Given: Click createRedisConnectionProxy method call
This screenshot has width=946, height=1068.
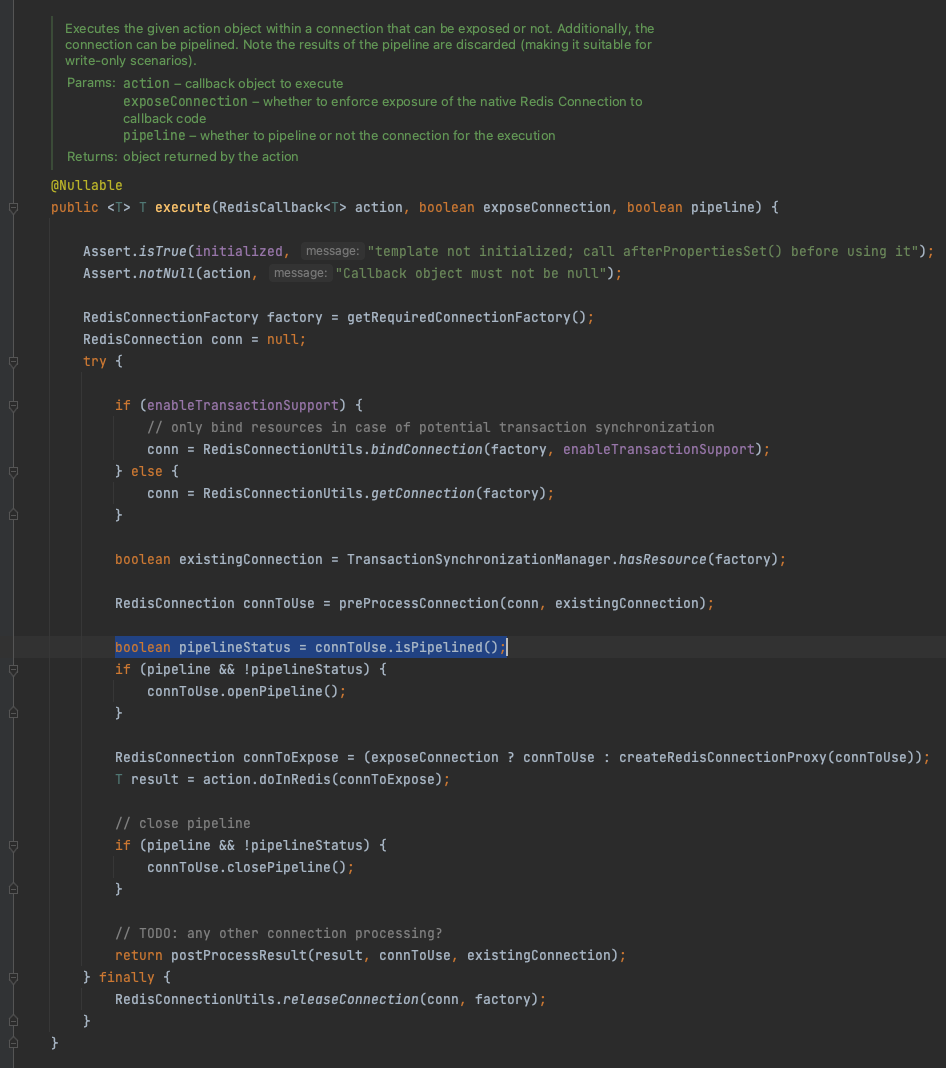Looking at the screenshot, I should pos(723,757).
